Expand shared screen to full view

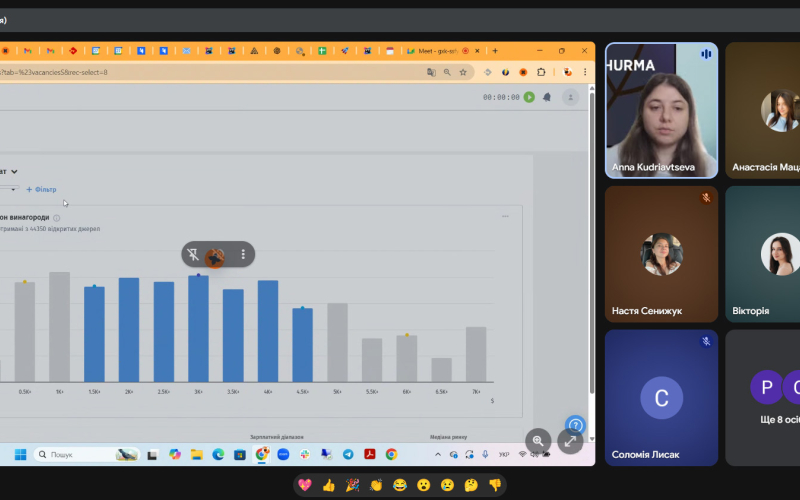click(570, 441)
